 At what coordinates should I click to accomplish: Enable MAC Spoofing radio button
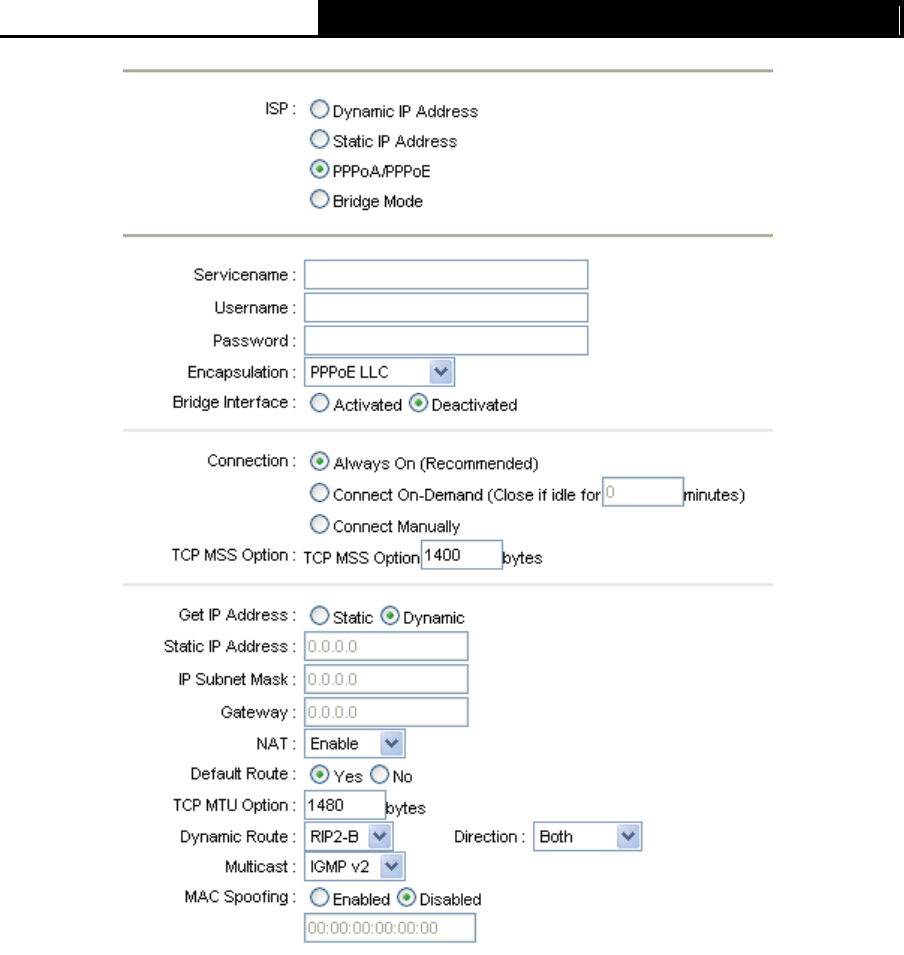(319, 897)
